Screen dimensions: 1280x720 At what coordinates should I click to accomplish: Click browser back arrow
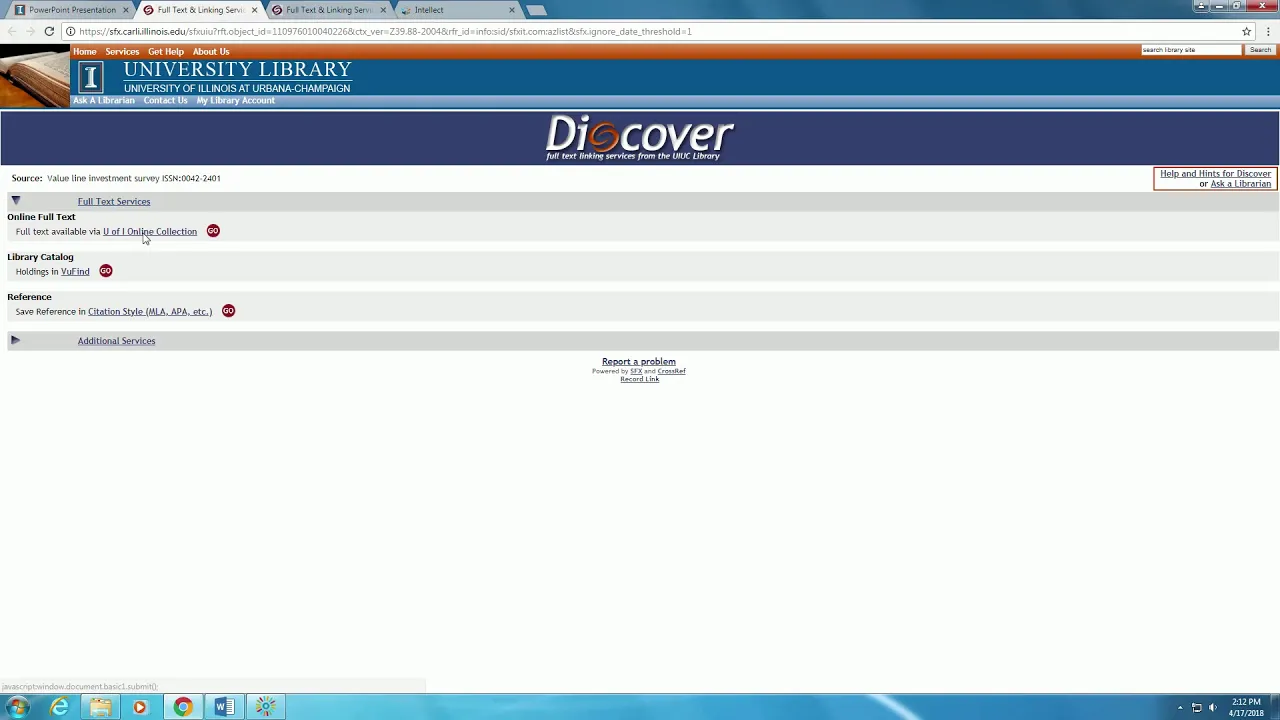(12, 31)
